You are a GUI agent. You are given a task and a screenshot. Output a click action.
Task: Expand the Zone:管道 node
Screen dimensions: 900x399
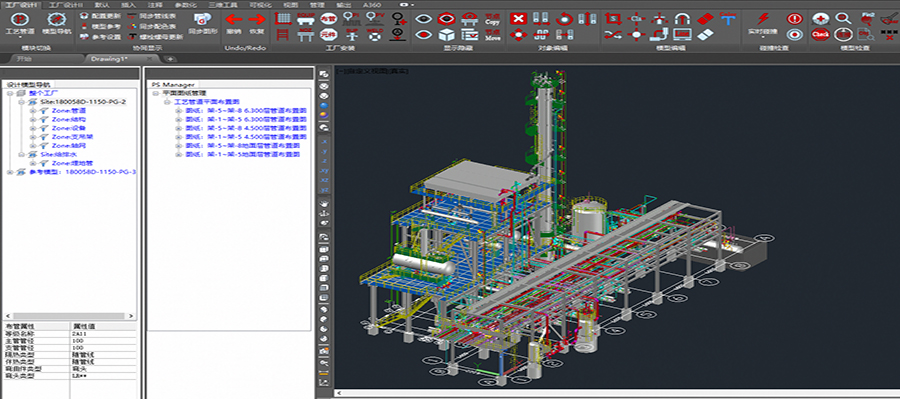coord(33,110)
